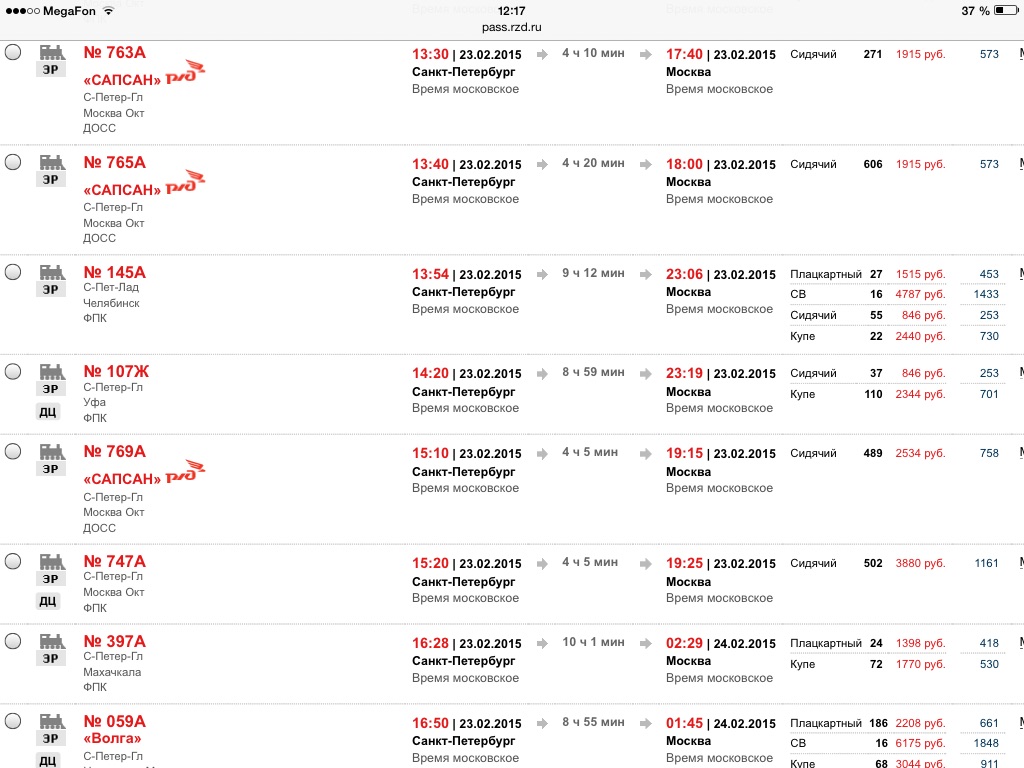
Task: Select the radio button for train № 763А
Action: pos(13,52)
